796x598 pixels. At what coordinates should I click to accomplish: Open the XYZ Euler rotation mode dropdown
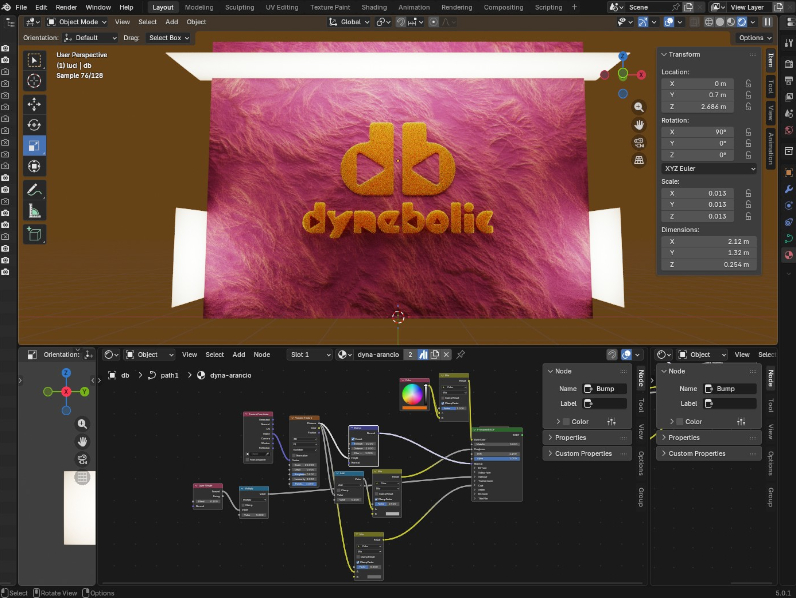(710, 169)
